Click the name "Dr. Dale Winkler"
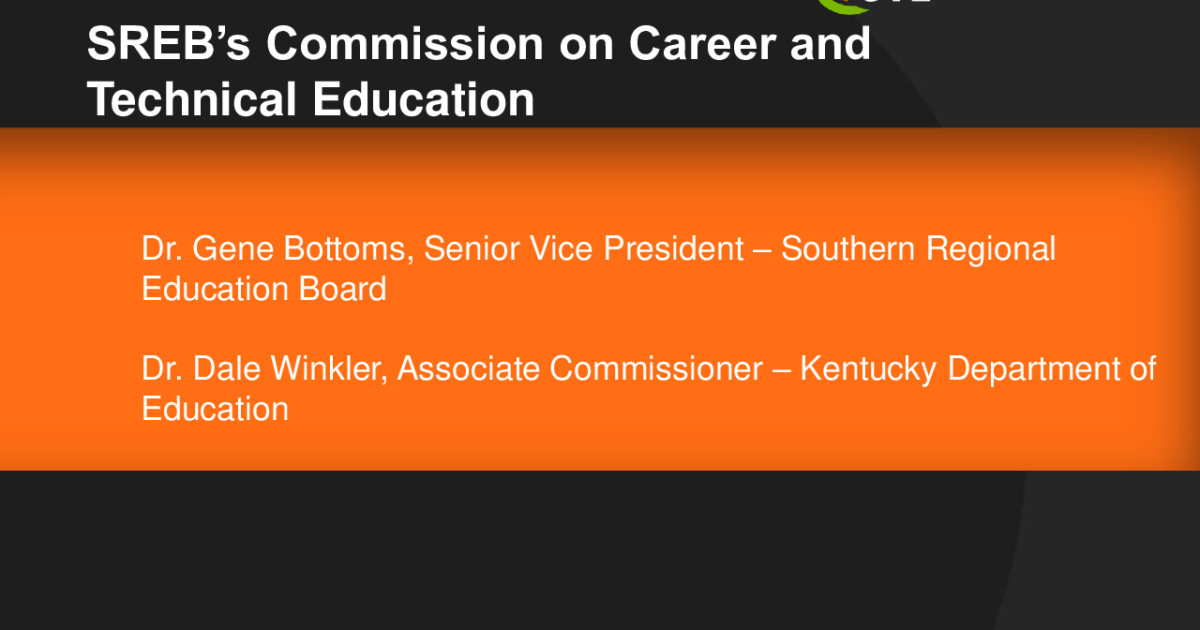This screenshot has width=1200, height=630. point(264,369)
